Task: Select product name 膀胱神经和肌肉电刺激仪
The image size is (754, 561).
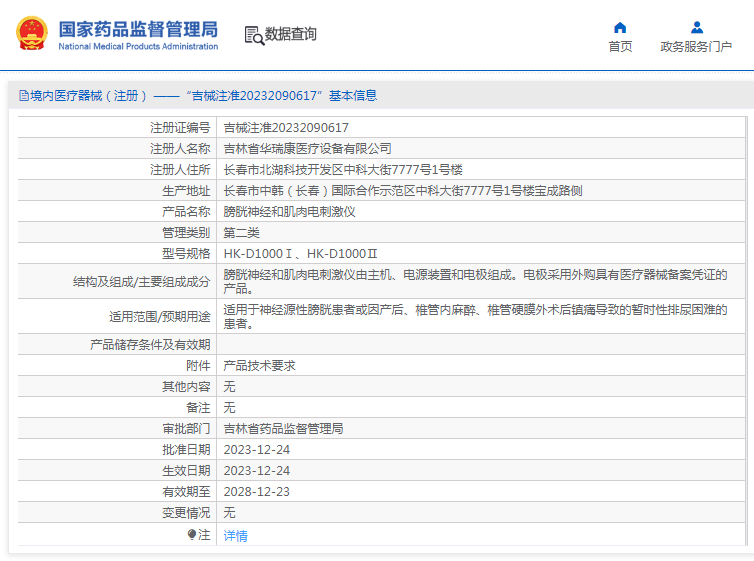Action: point(289,212)
